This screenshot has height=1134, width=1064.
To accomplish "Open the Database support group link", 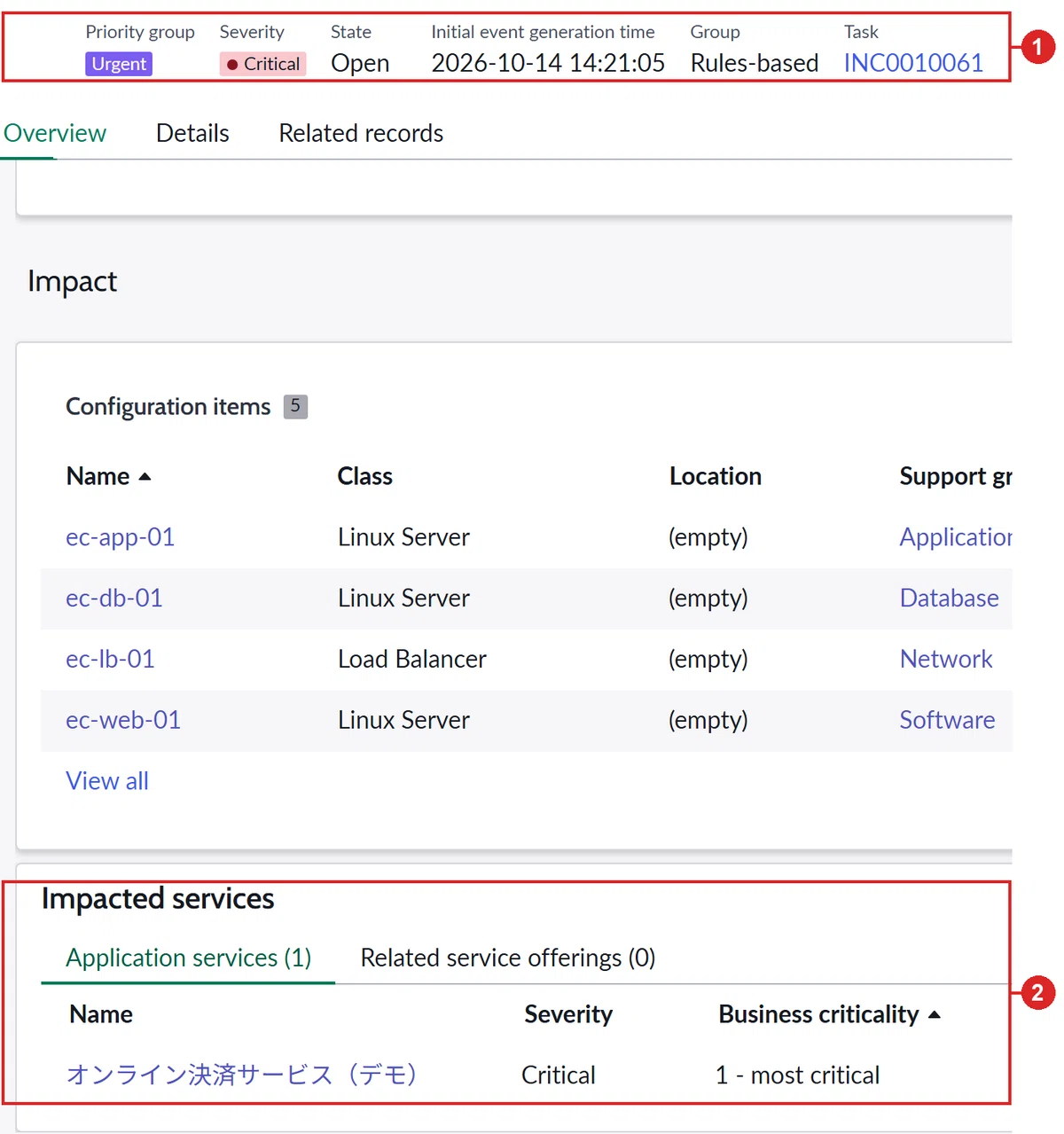I will 949,598.
